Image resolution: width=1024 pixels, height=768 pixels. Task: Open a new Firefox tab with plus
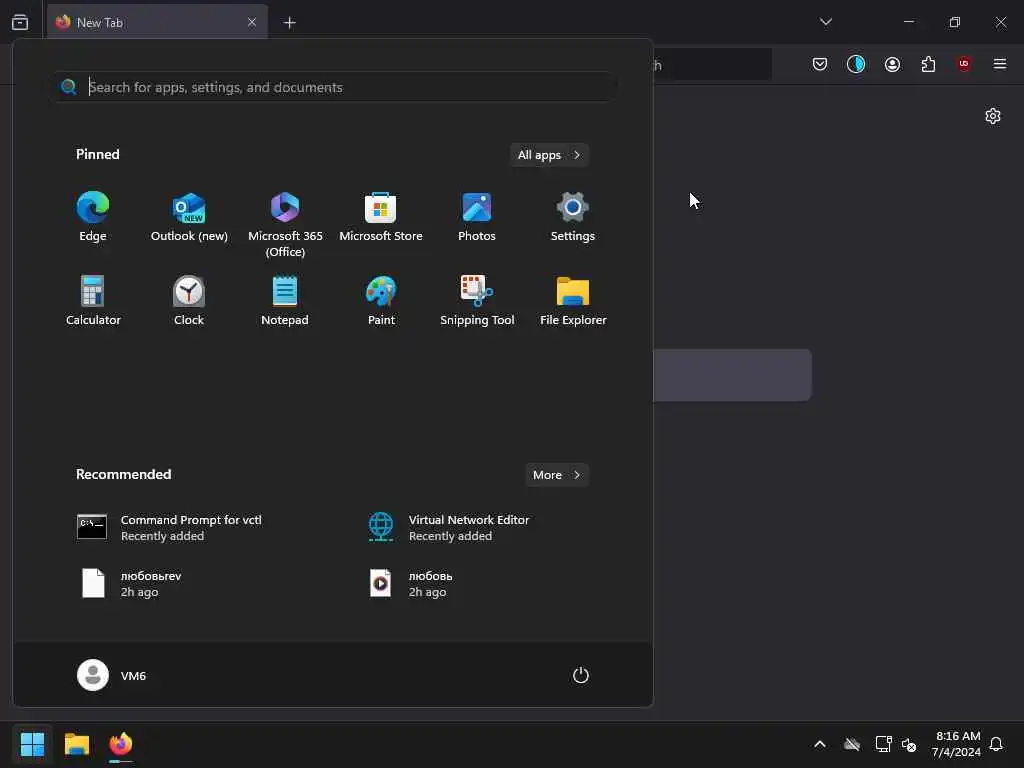click(289, 22)
